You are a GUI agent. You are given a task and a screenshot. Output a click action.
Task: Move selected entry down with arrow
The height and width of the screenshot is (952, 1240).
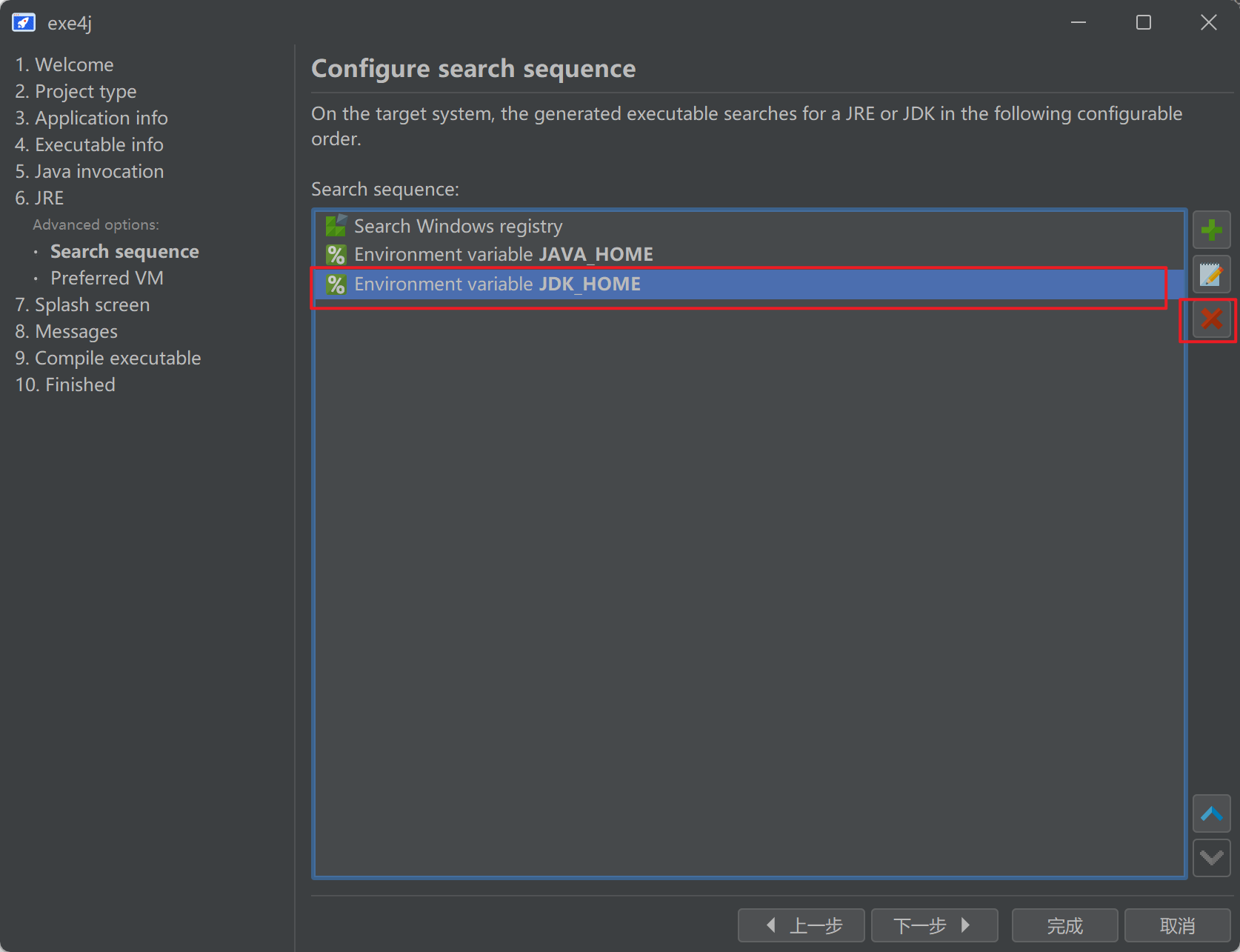pyautogui.click(x=1211, y=858)
